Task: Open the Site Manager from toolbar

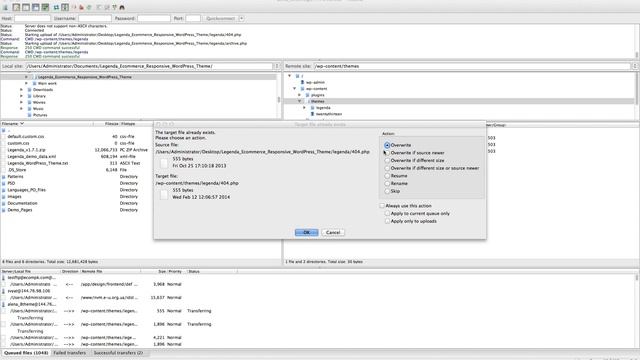Action: coord(5,7)
